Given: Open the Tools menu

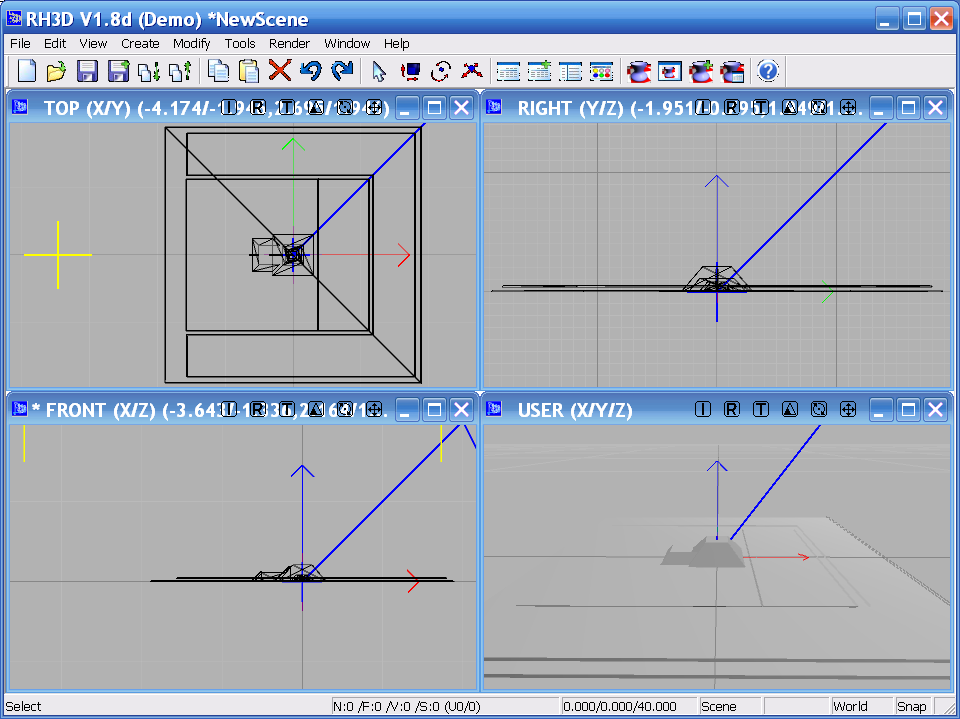Looking at the screenshot, I should pyautogui.click(x=240, y=43).
